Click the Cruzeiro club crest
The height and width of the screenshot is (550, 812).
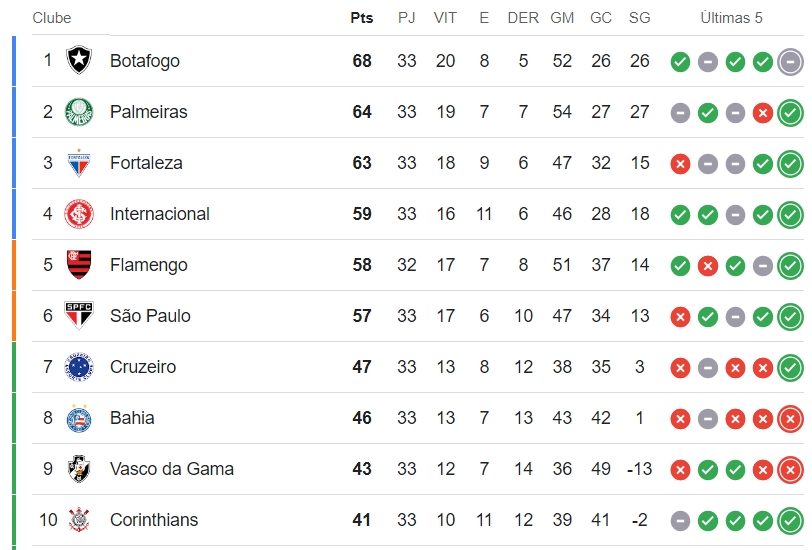tap(79, 367)
